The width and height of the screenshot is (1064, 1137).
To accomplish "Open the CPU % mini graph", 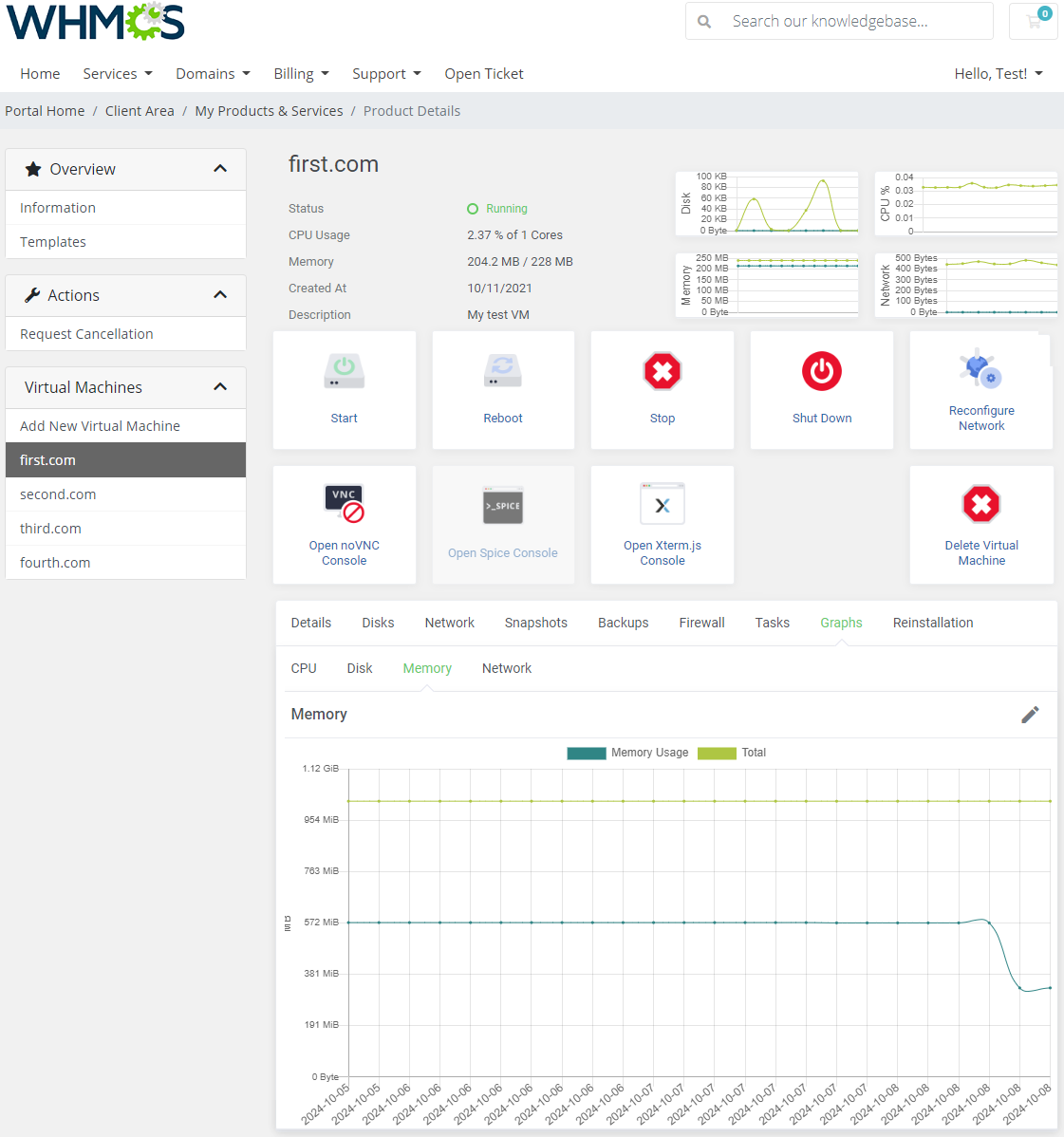I will pyautogui.click(x=966, y=204).
